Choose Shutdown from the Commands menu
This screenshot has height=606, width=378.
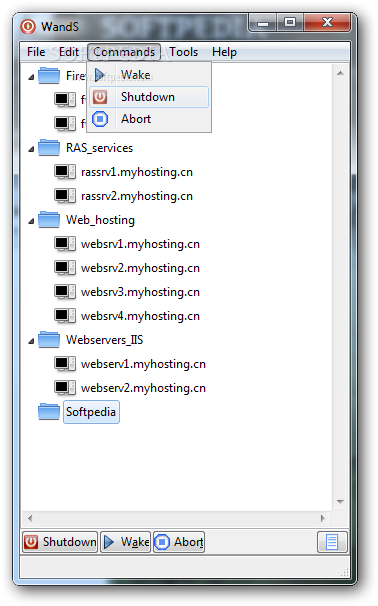point(149,97)
